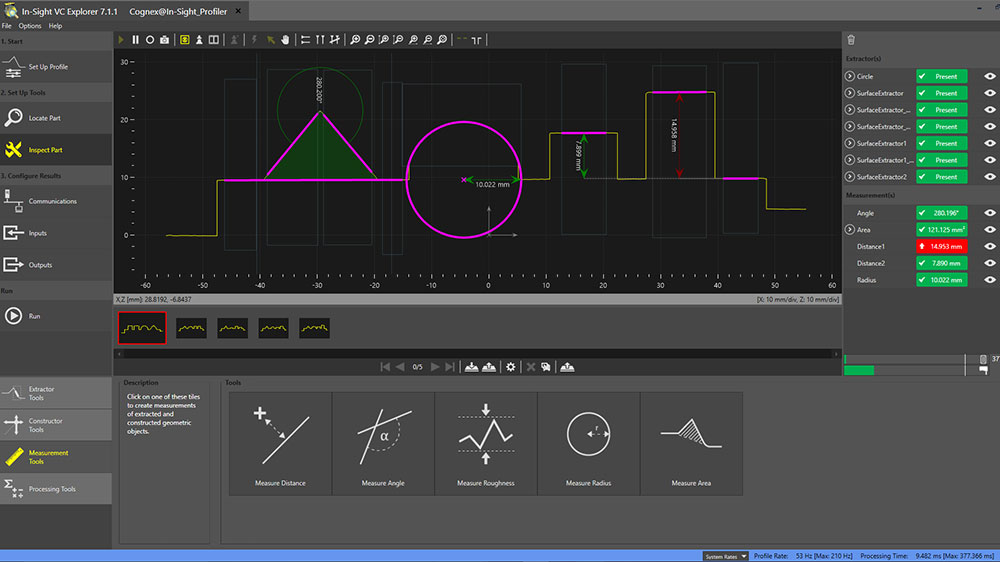Expand the Circle extractor entry
1000x562 pixels.
tap(850, 76)
